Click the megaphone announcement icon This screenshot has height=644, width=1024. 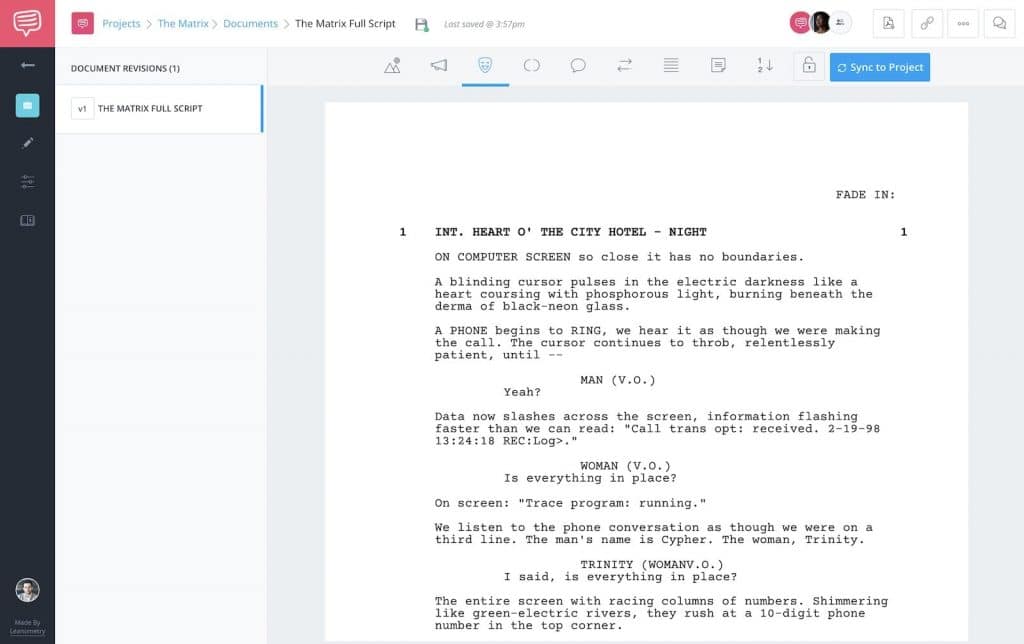438,66
